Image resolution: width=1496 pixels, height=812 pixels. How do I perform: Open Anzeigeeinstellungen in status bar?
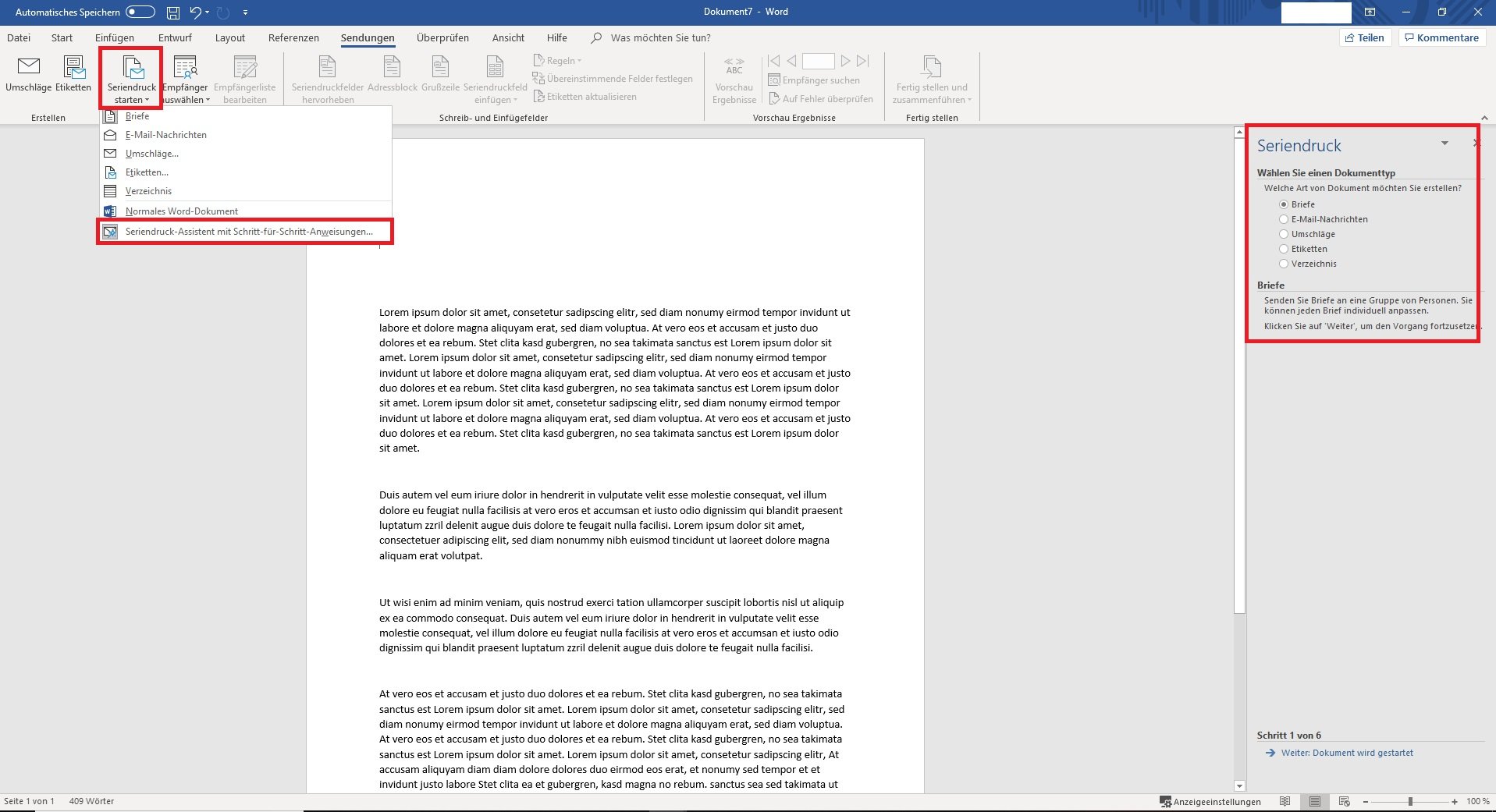[x=1210, y=801]
